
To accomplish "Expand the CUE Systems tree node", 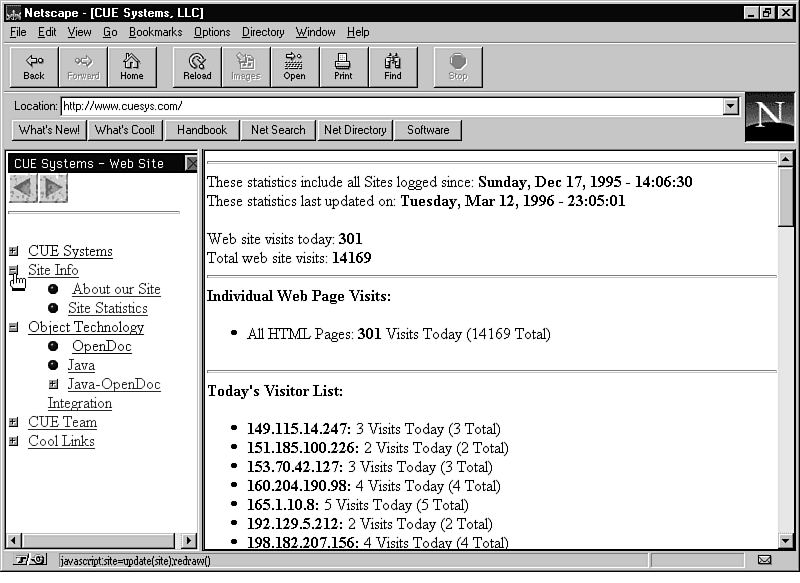I will [x=14, y=252].
